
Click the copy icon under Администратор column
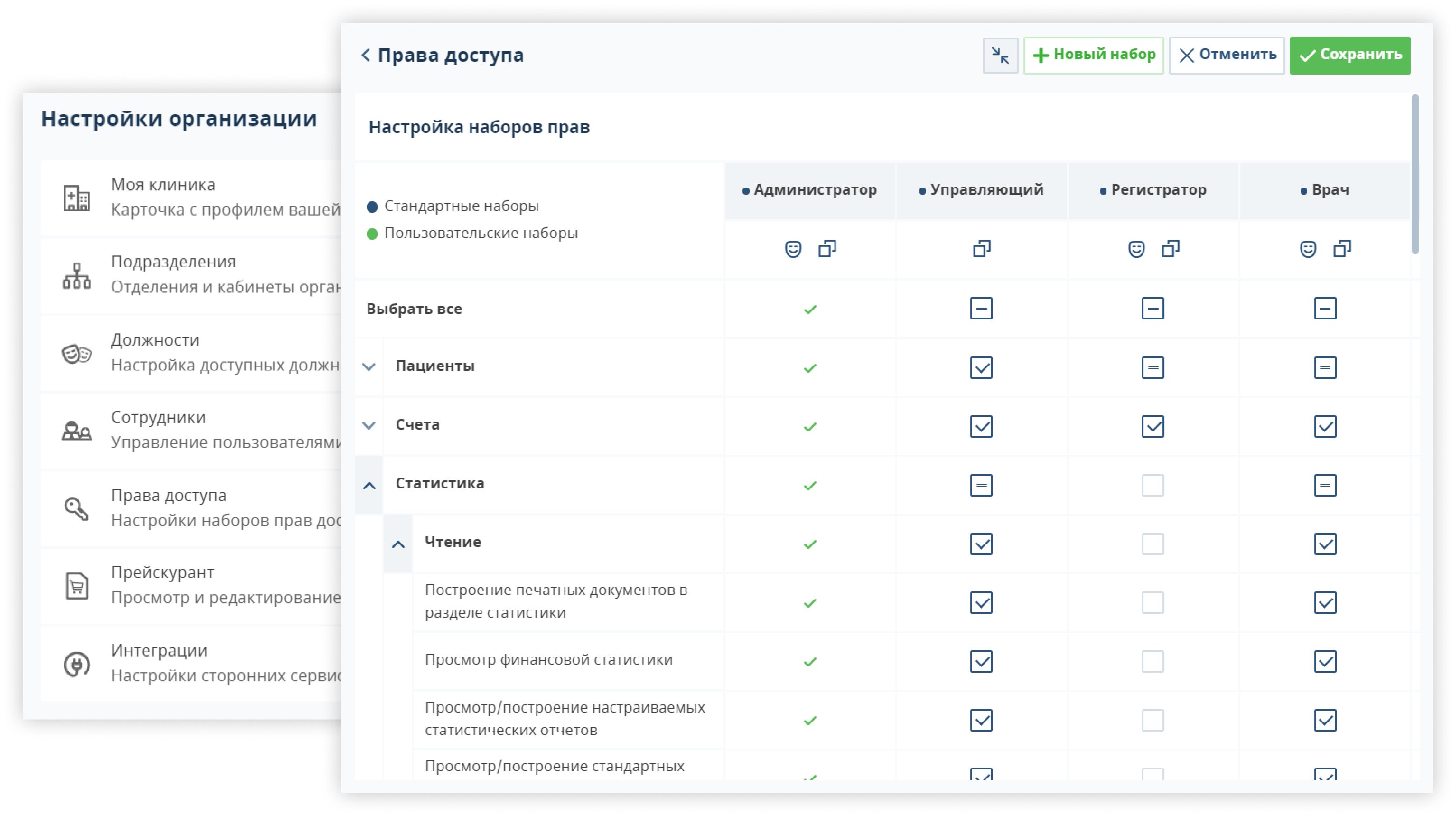tap(827, 249)
